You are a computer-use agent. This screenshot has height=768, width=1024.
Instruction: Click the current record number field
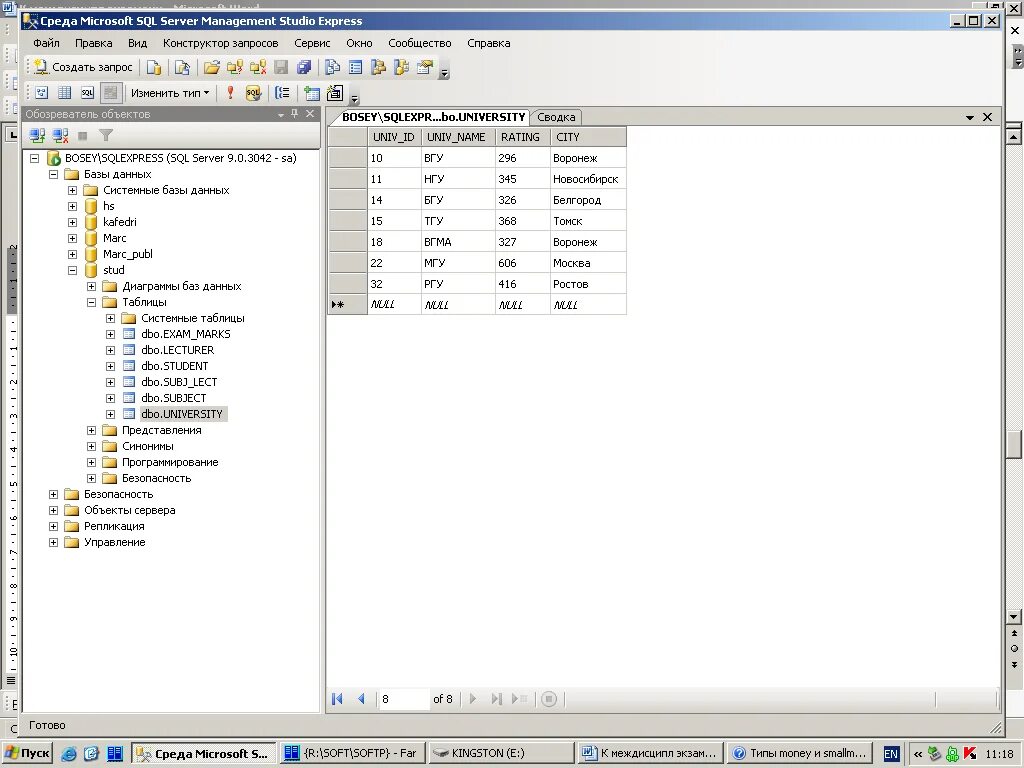pyautogui.click(x=404, y=699)
